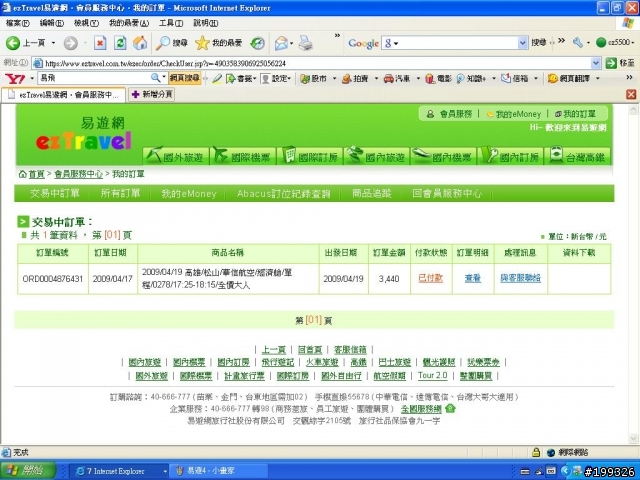
Task: Open the 檔案 File menu
Action: coord(18,23)
